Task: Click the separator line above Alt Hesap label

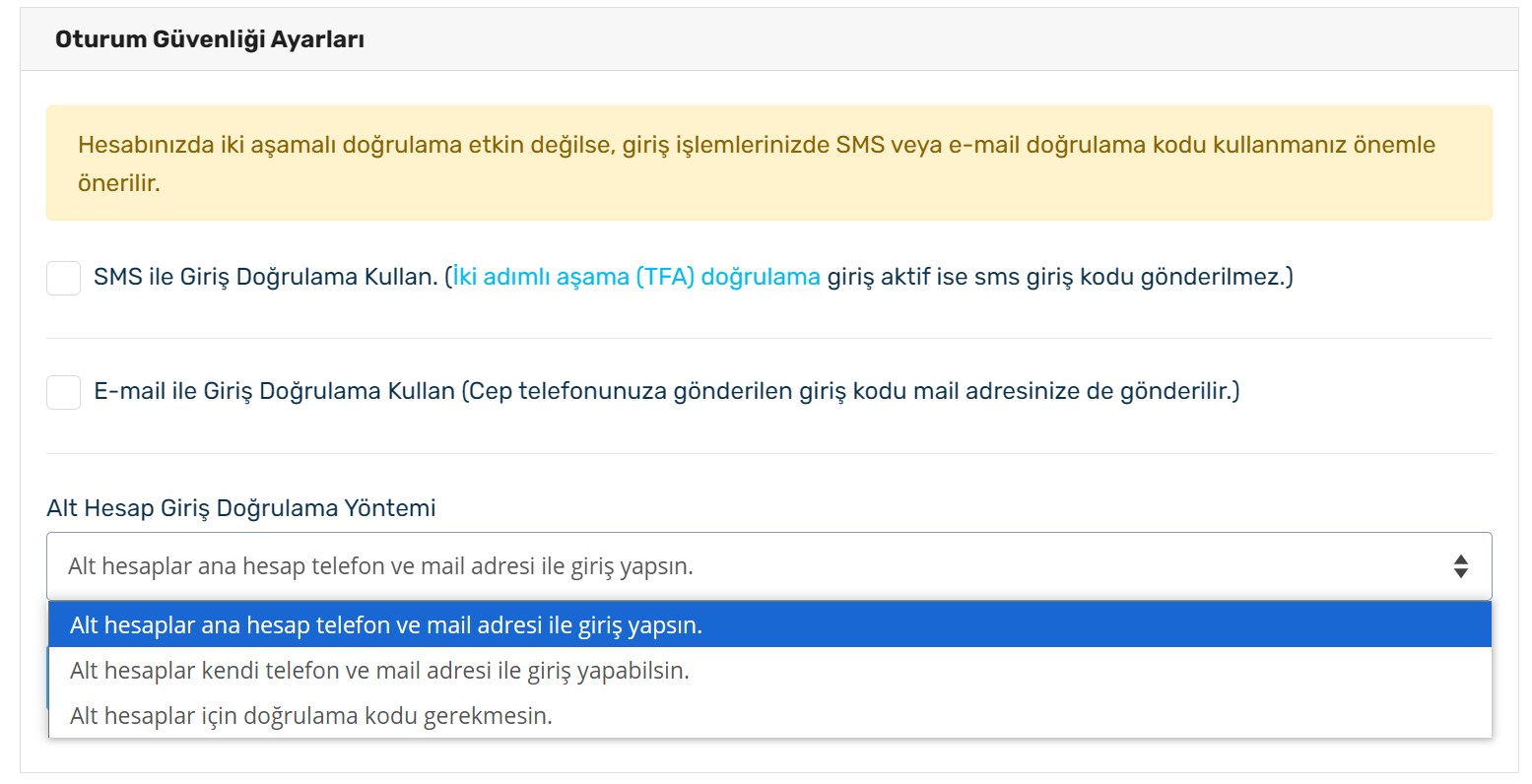Action: pyautogui.click(x=768, y=453)
